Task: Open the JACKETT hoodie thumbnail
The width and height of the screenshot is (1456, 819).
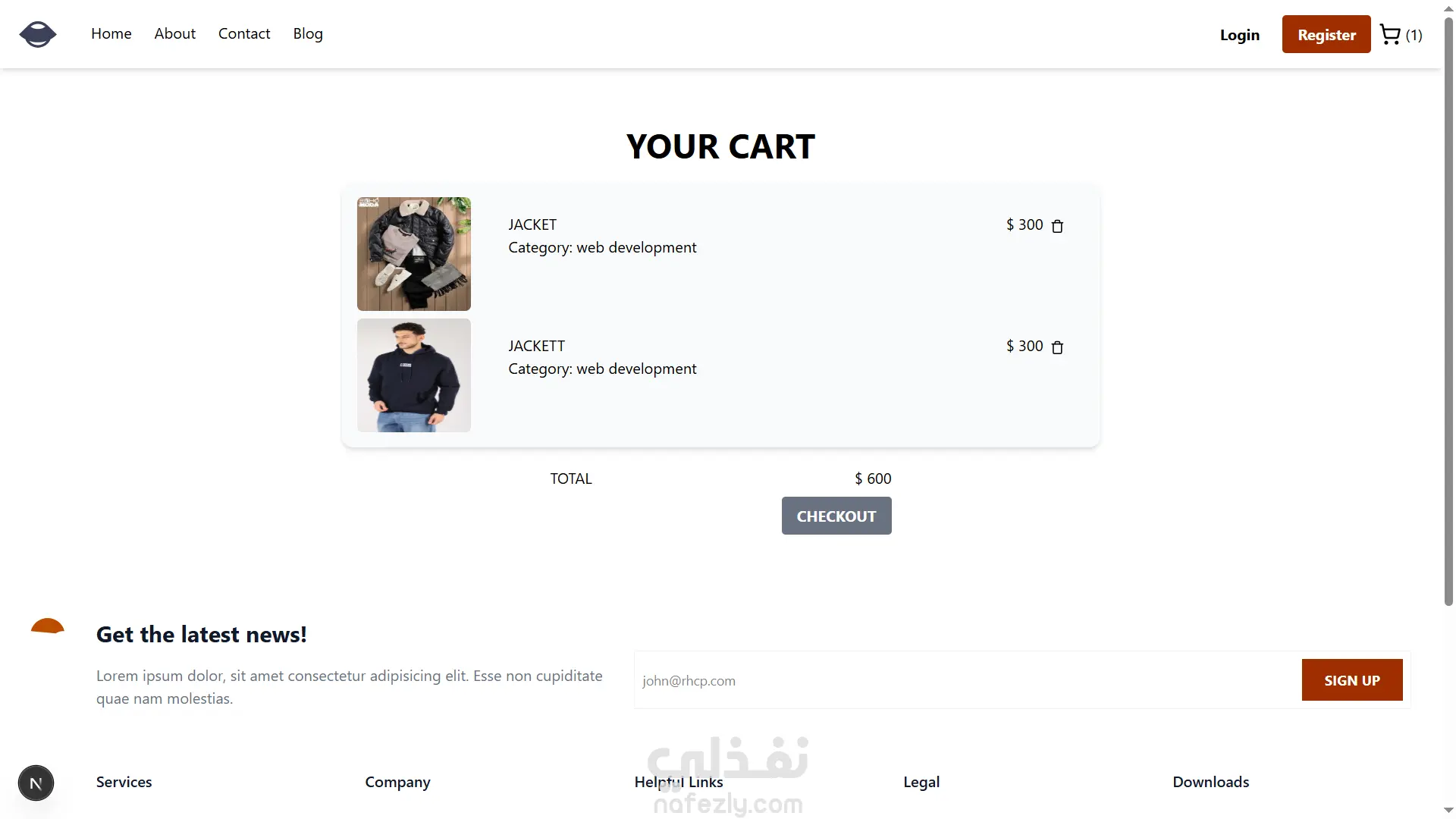Action: click(414, 375)
